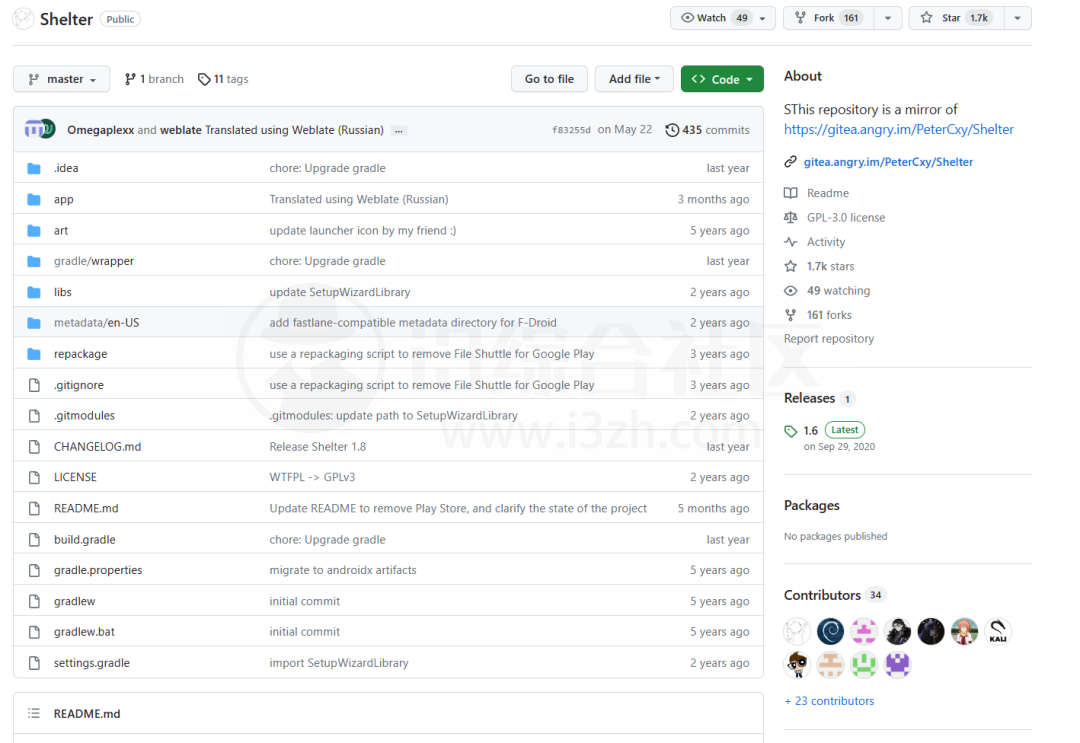Open the green Code dropdown
The height and width of the screenshot is (743, 1080).
coord(722,79)
